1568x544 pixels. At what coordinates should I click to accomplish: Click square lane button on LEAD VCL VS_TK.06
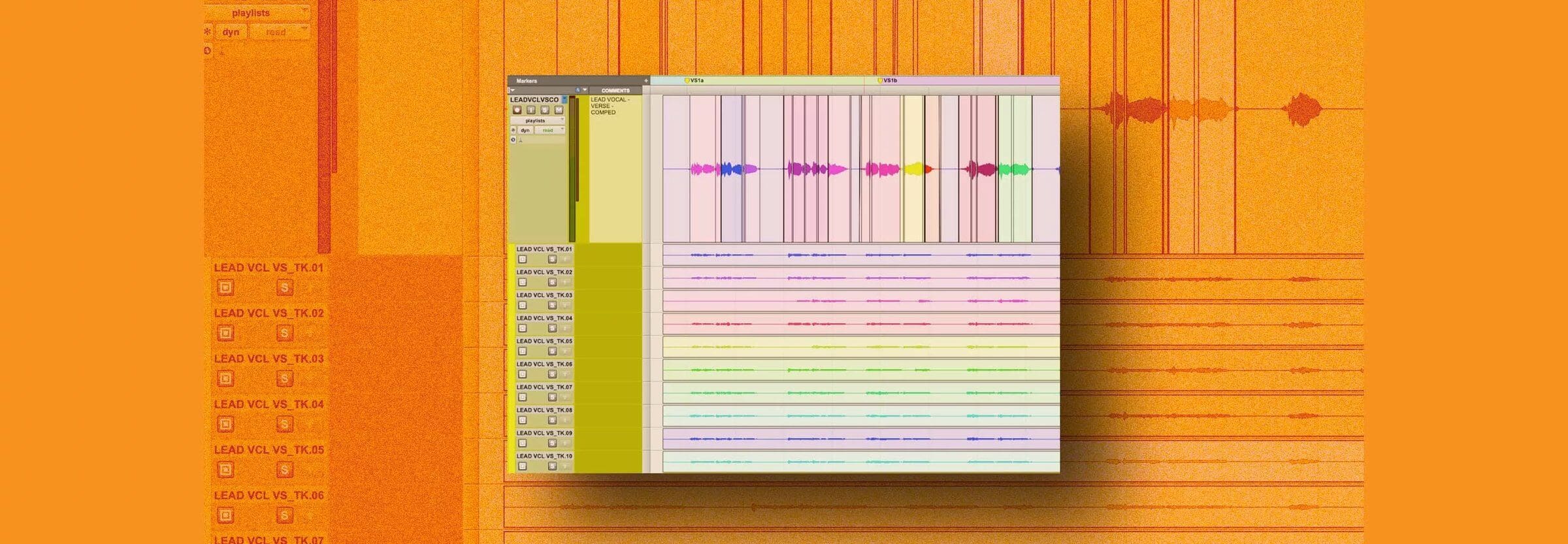coord(522,374)
